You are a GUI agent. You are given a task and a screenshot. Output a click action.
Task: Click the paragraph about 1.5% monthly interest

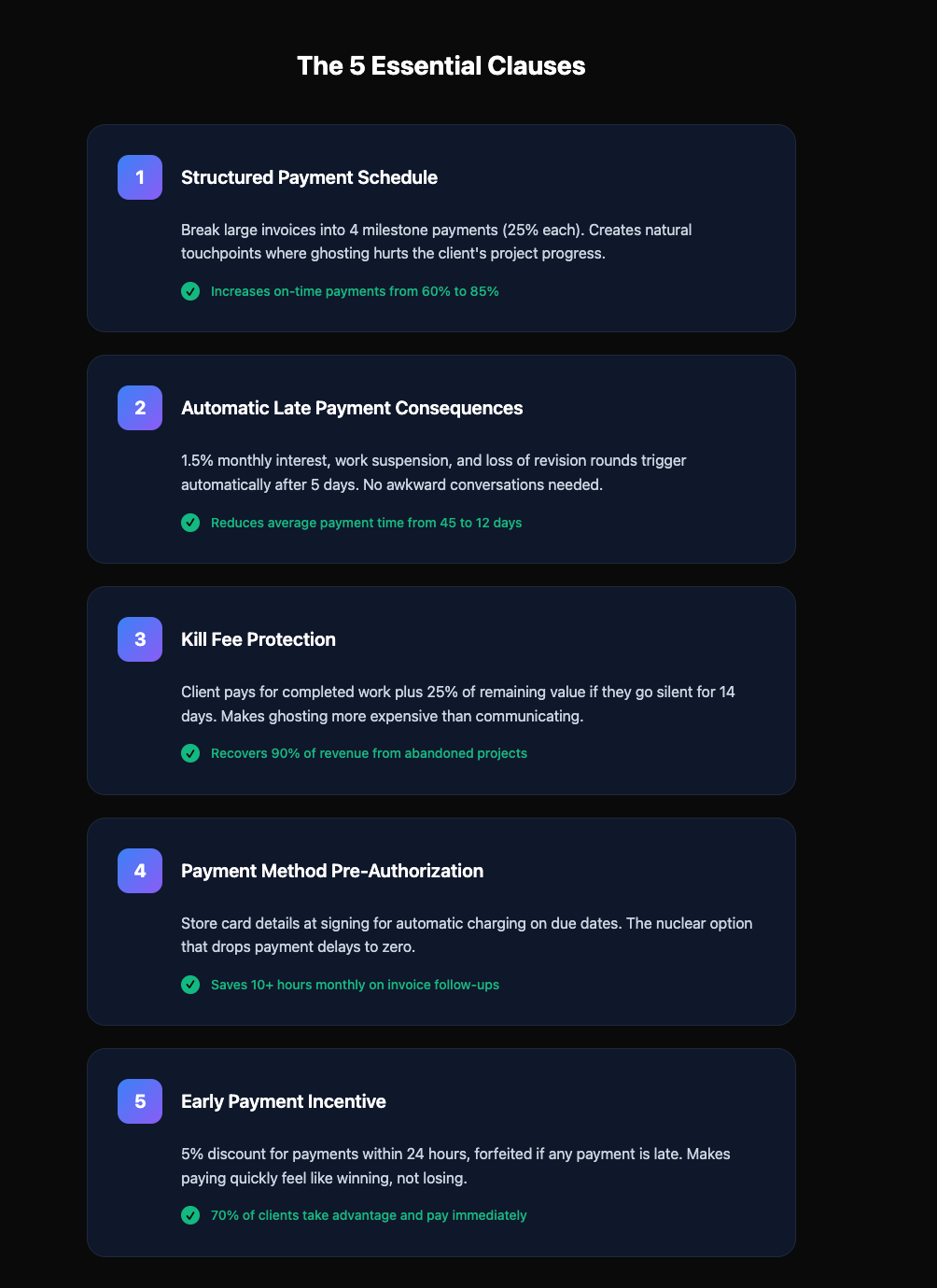pyautogui.click(x=434, y=473)
